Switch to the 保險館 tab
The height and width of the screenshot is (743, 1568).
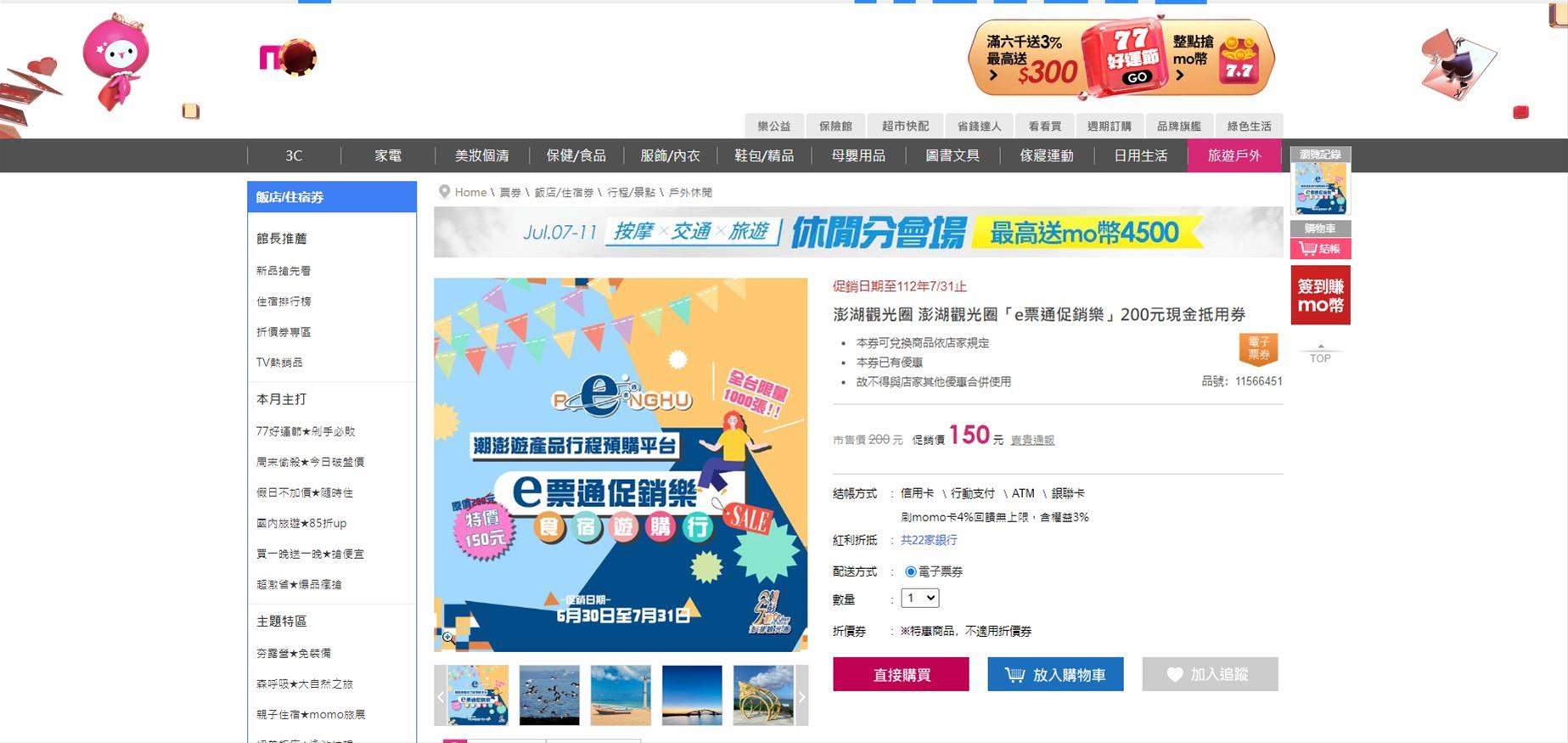point(835,126)
